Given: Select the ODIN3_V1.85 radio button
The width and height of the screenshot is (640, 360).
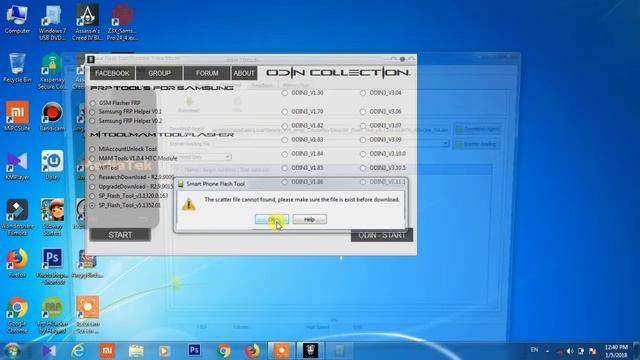Looking at the screenshot, I should [284, 168].
